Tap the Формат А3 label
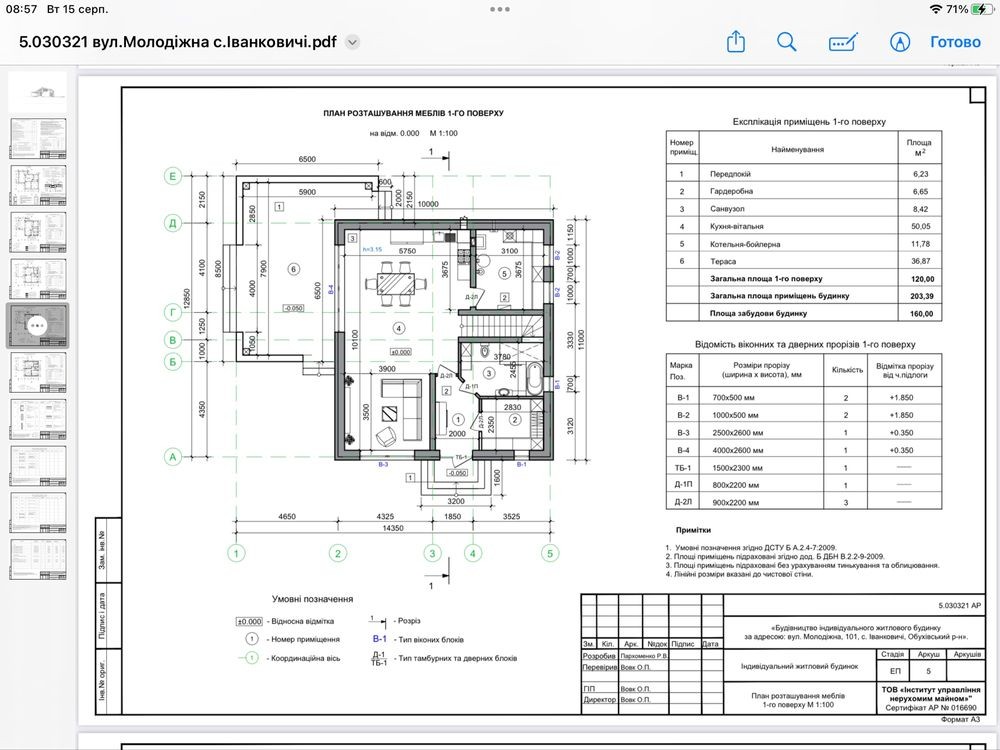 tap(960, 719)
